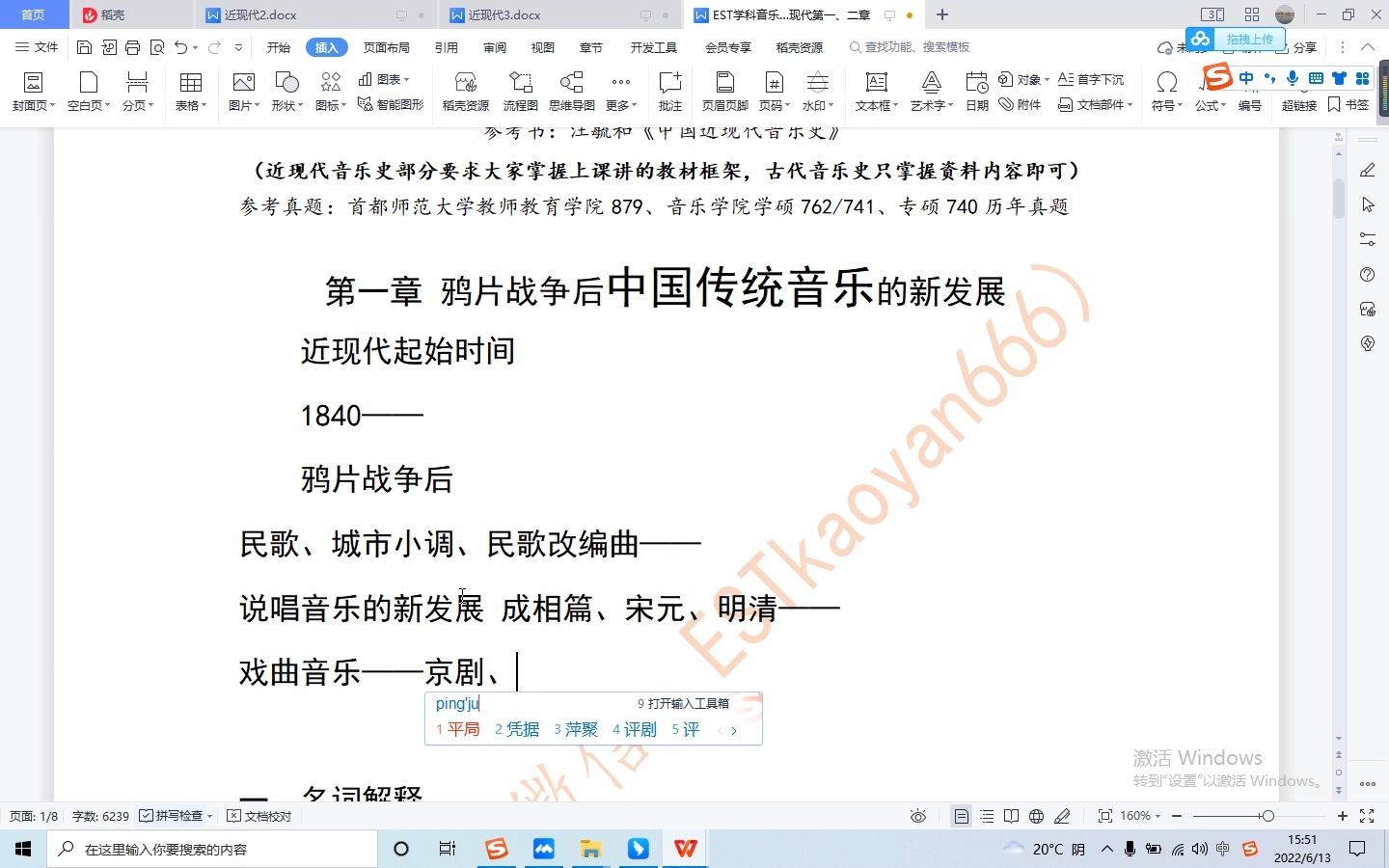Viewport: 1389px width, 868px height.
Task: Select candidate 4 评剧 in IME popup
Action: 635,729
